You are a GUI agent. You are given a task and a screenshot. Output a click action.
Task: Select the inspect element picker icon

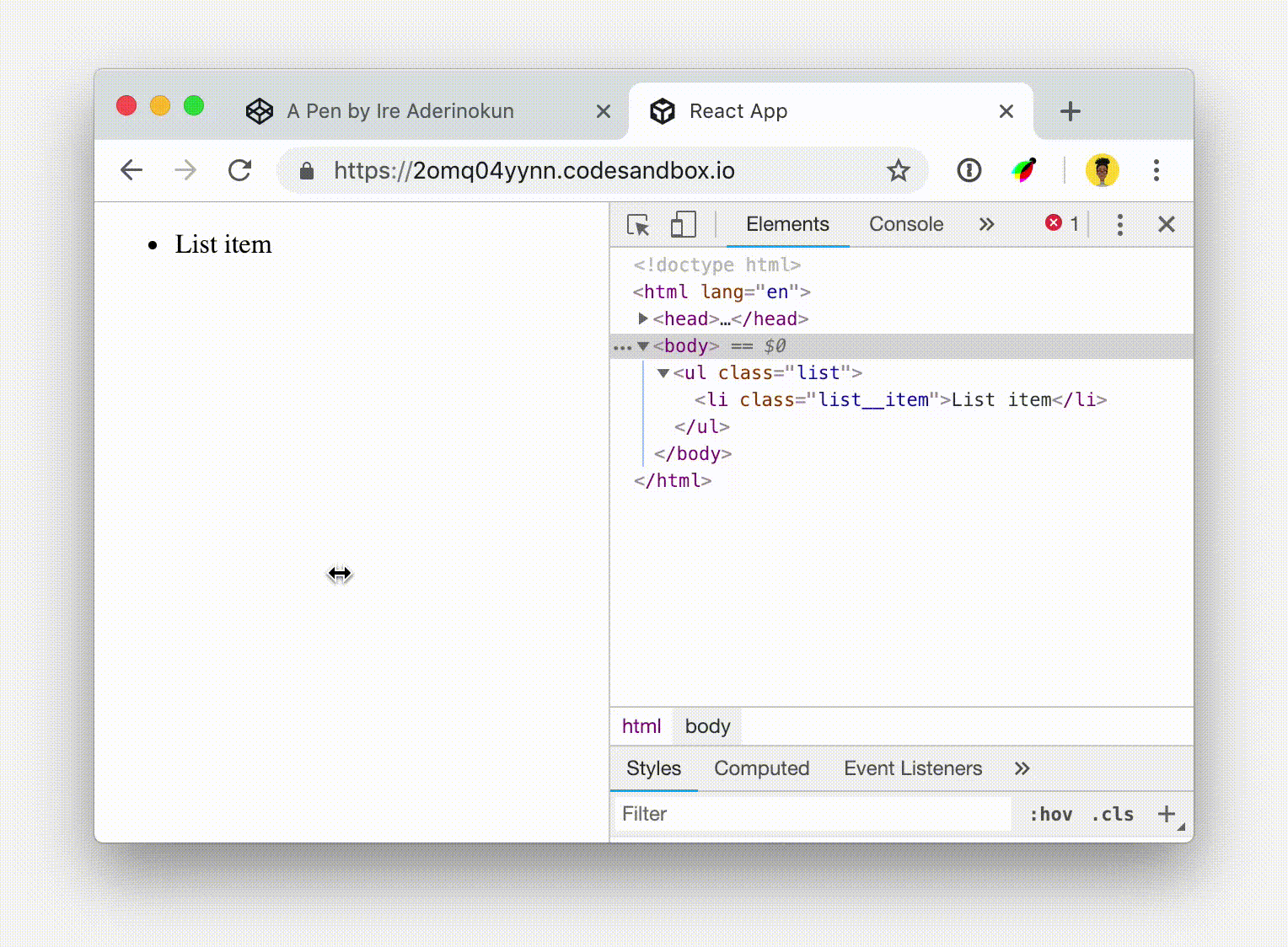coord(638,224)
